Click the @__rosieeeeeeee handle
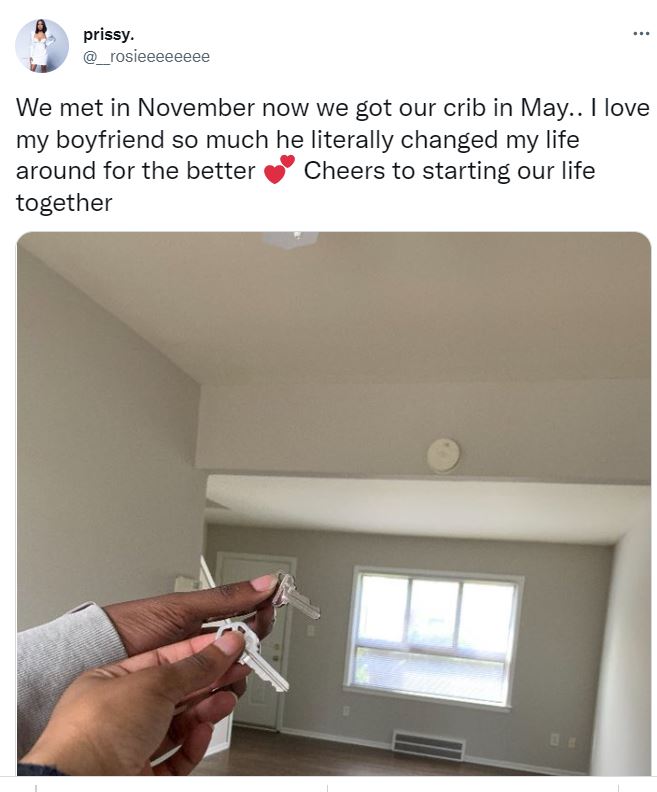Viewport: 657px width, 792px height. coord(146,57)
